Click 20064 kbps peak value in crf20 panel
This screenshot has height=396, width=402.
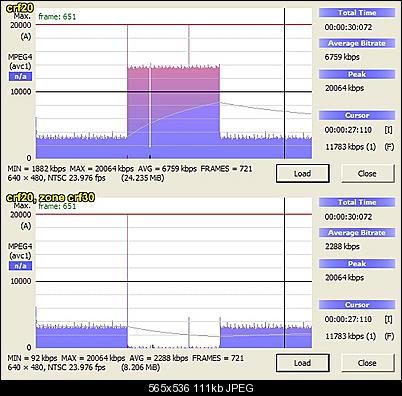tap(344, 88)
